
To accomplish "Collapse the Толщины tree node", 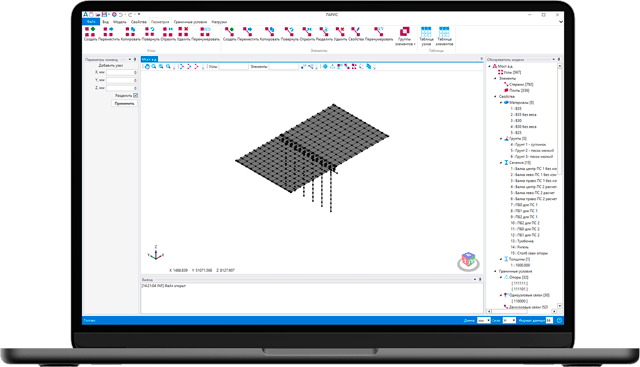I will pyautogui.click(x=501, y=259).
